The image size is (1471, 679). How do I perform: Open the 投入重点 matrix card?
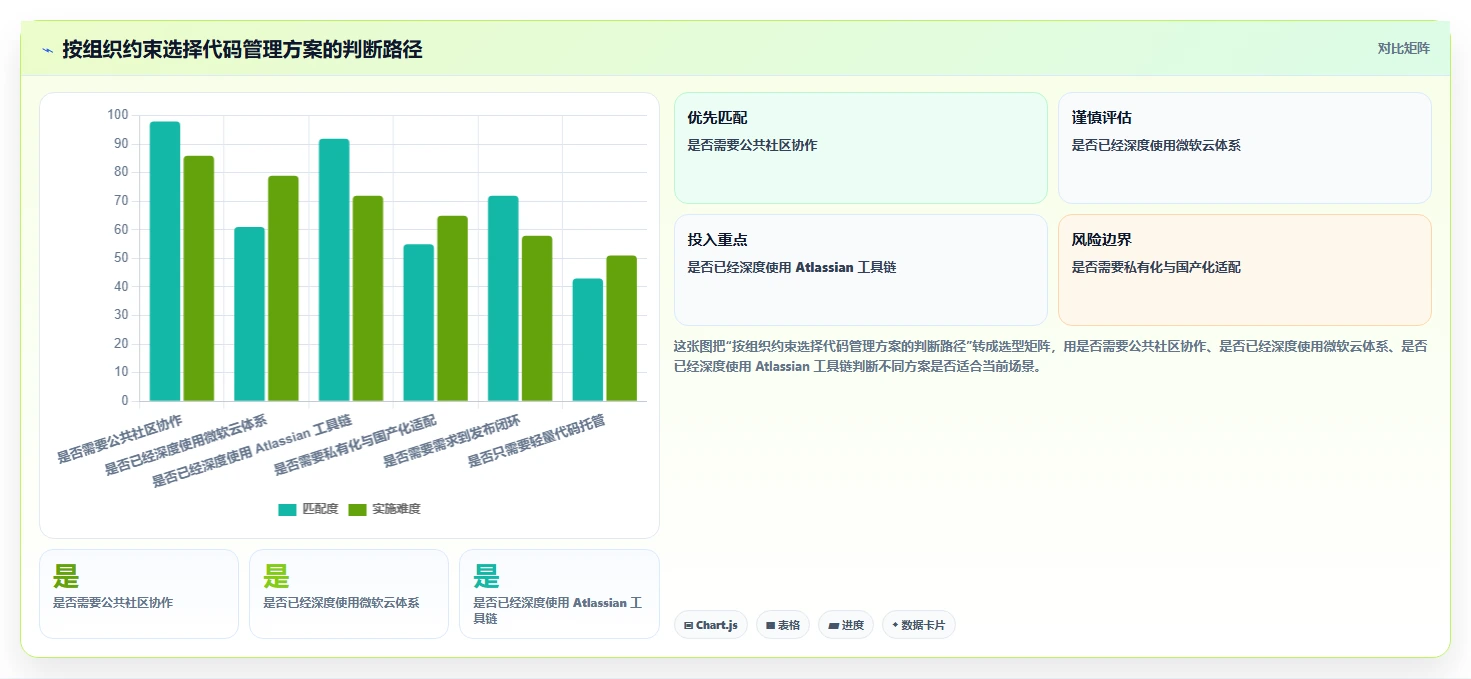tap(861, 270)
